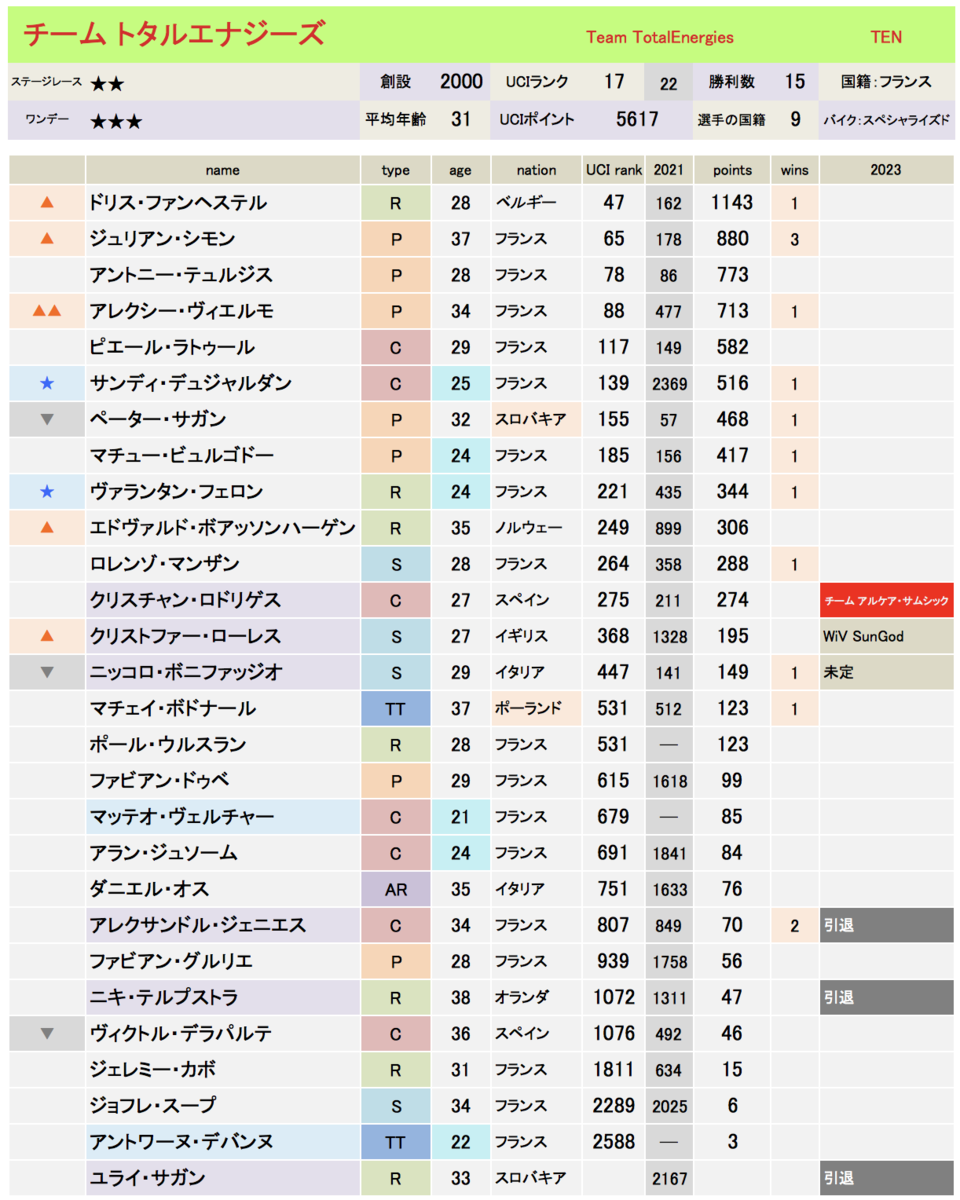Click the points column header
The width and height of the screenshot is (960, 1200).
[x=733, y=170]
